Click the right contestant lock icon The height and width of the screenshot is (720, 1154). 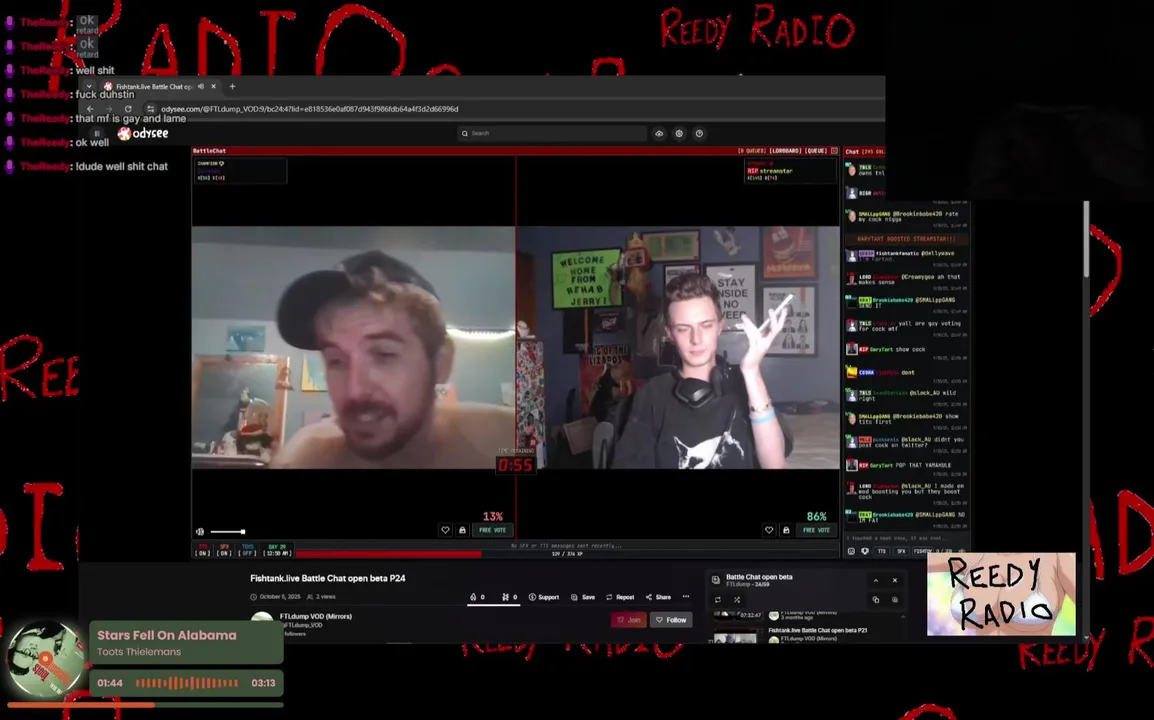point(786,530)
